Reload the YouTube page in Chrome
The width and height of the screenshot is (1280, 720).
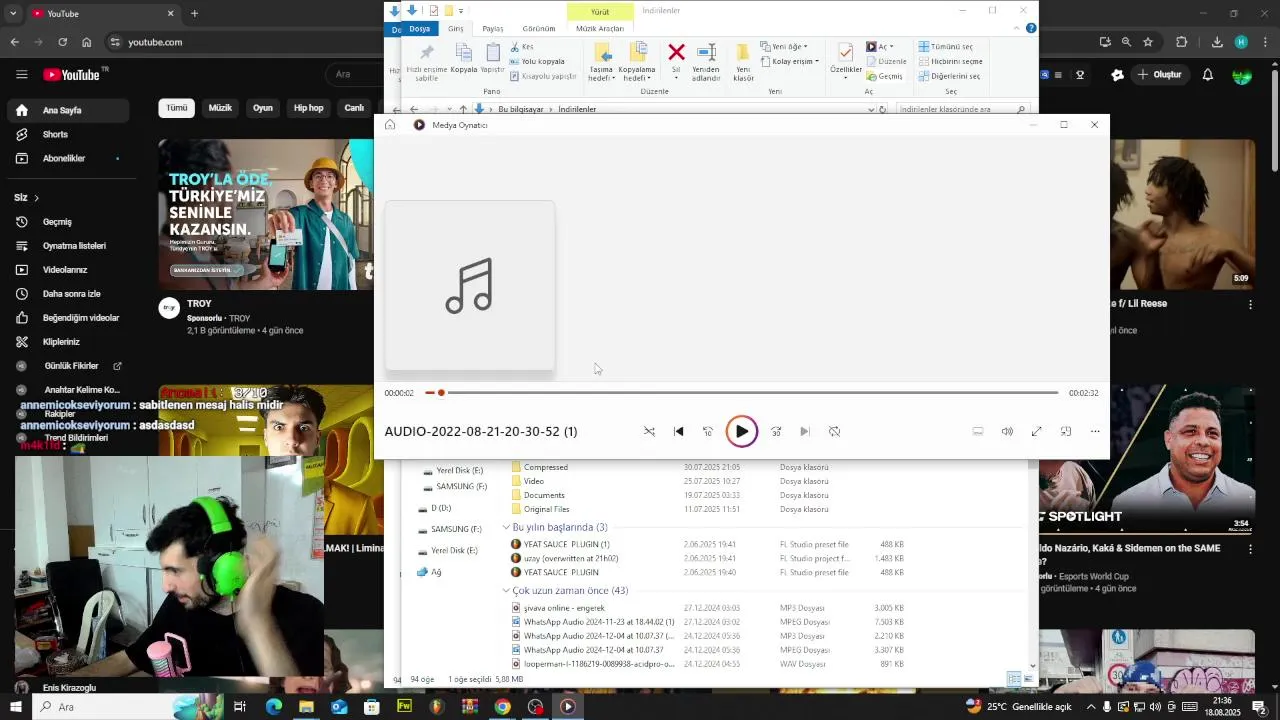click(62, 42)
